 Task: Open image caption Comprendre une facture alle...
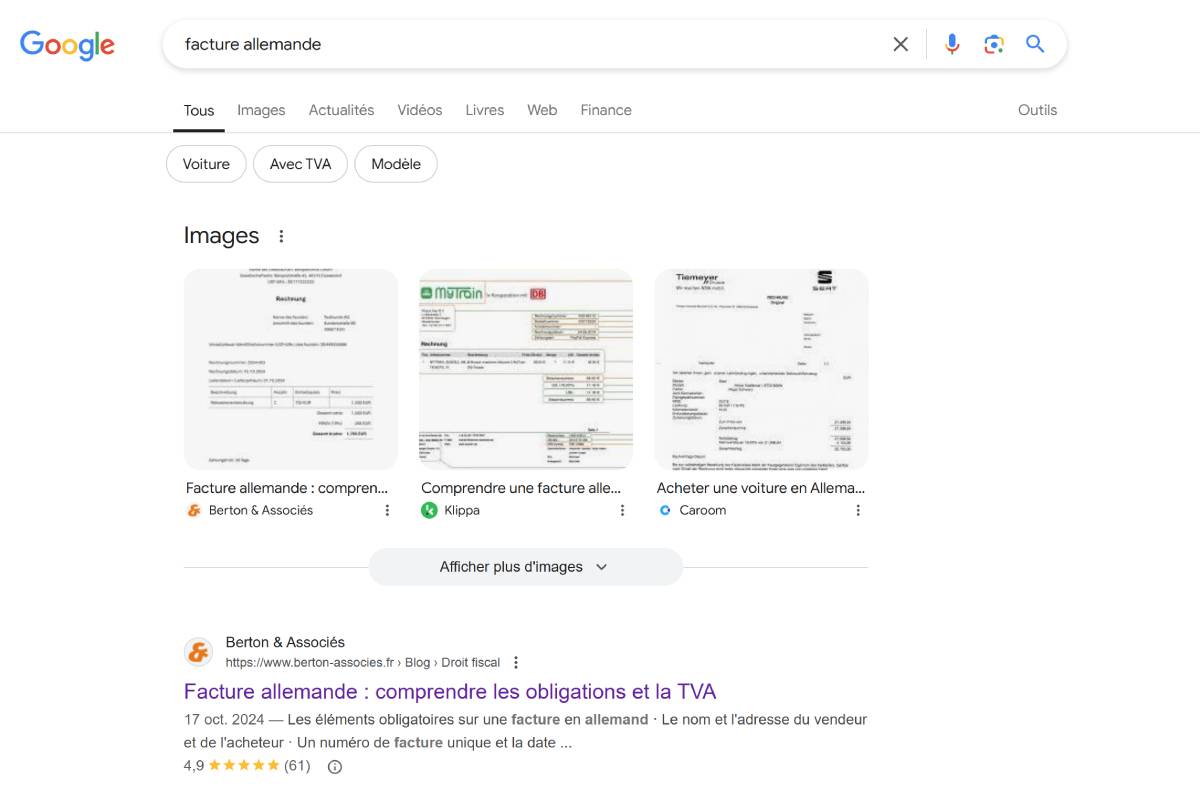pyautogui.click(x=521, y=488)
